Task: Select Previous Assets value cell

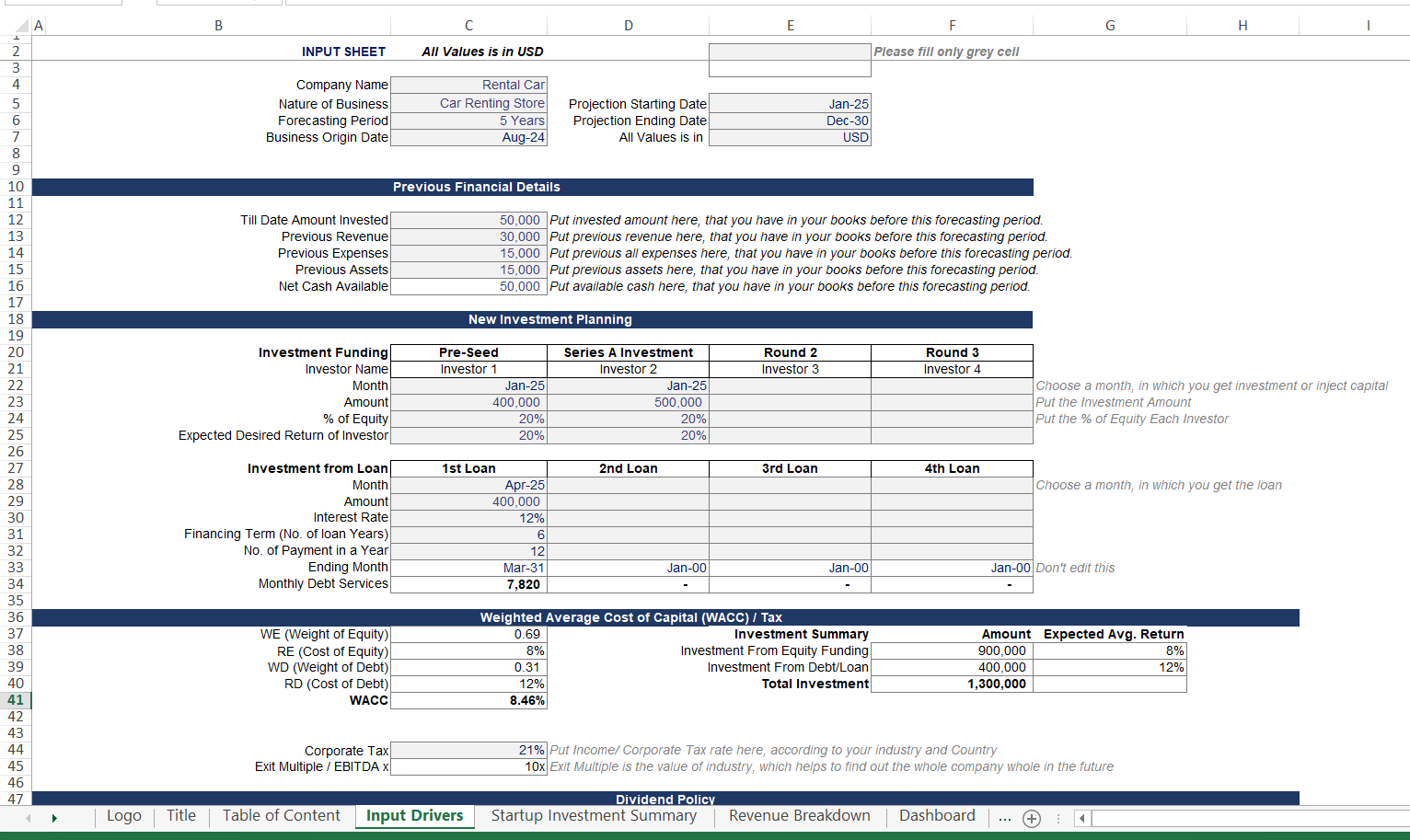Action: (x=468, y=270)
